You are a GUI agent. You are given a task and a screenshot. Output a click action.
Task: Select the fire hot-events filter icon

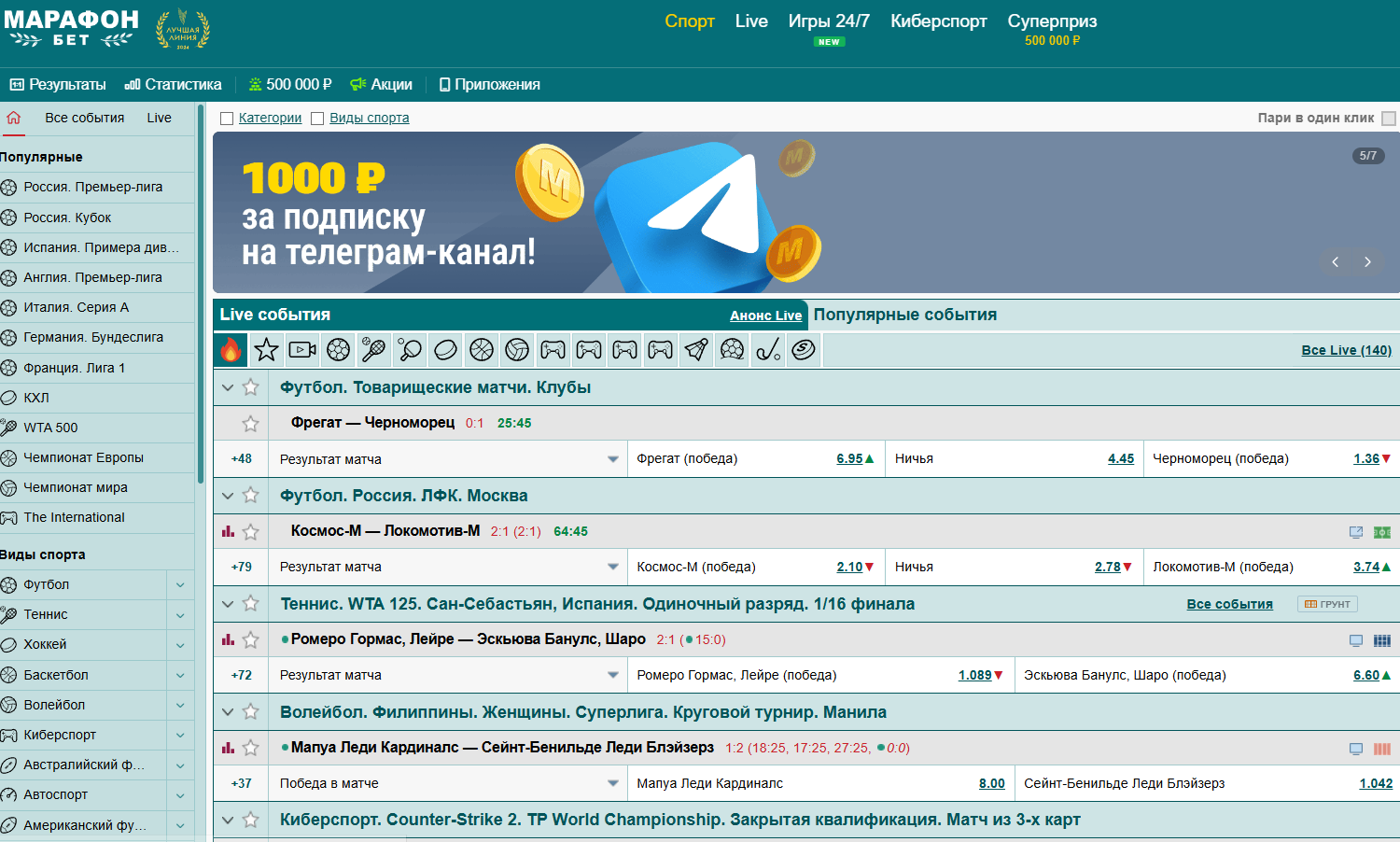click(231, 349)
